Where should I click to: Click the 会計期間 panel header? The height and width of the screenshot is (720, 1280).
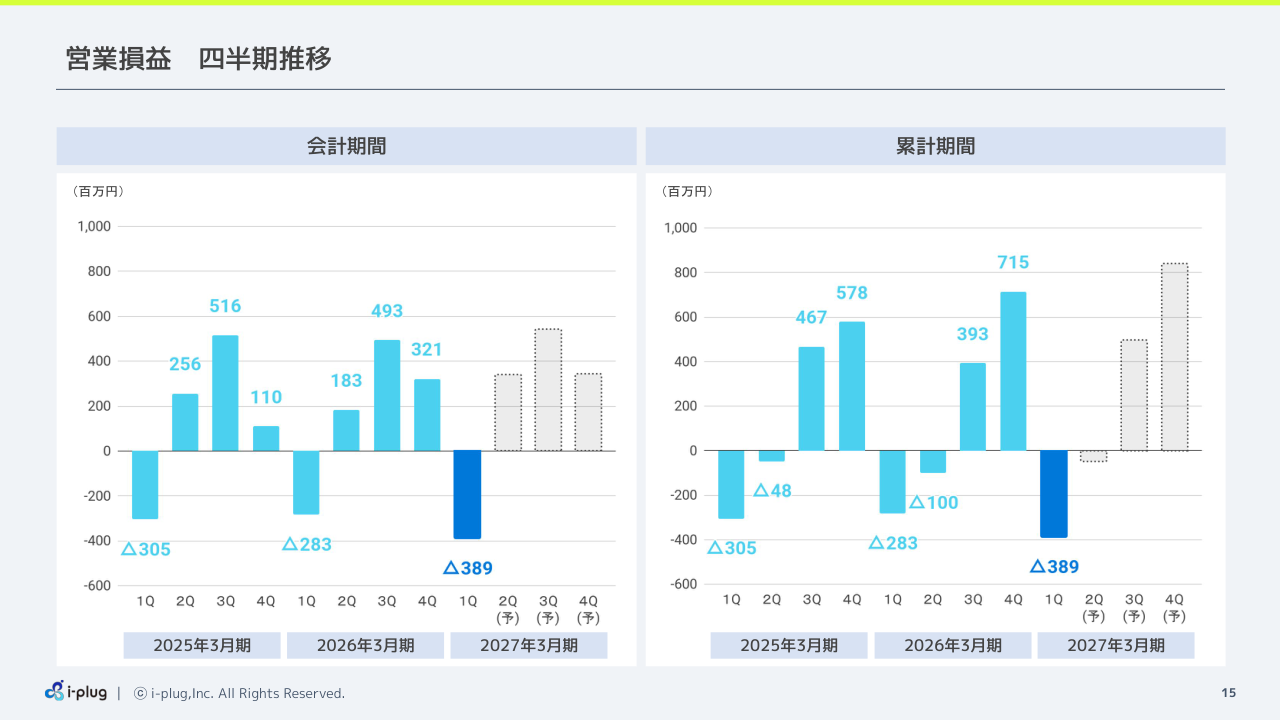(346, 146)
